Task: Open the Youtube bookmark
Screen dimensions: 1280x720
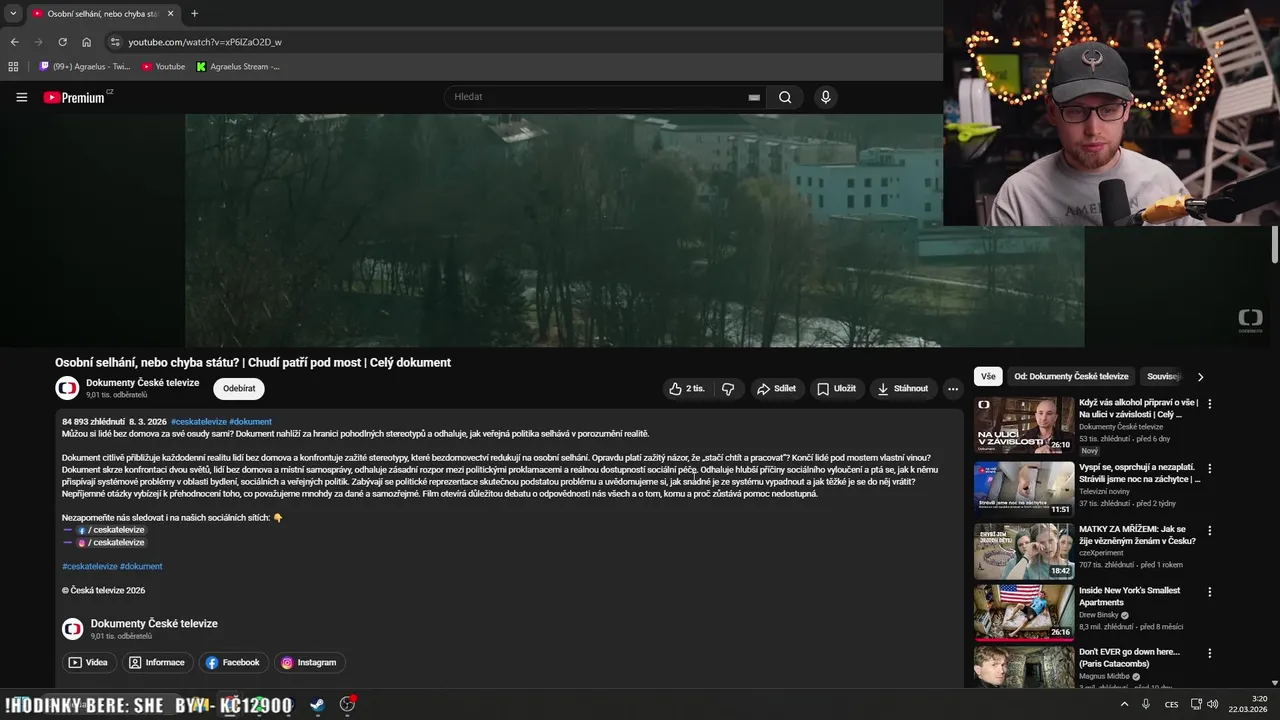Action: pyautogui.click(x=163, y=67)
